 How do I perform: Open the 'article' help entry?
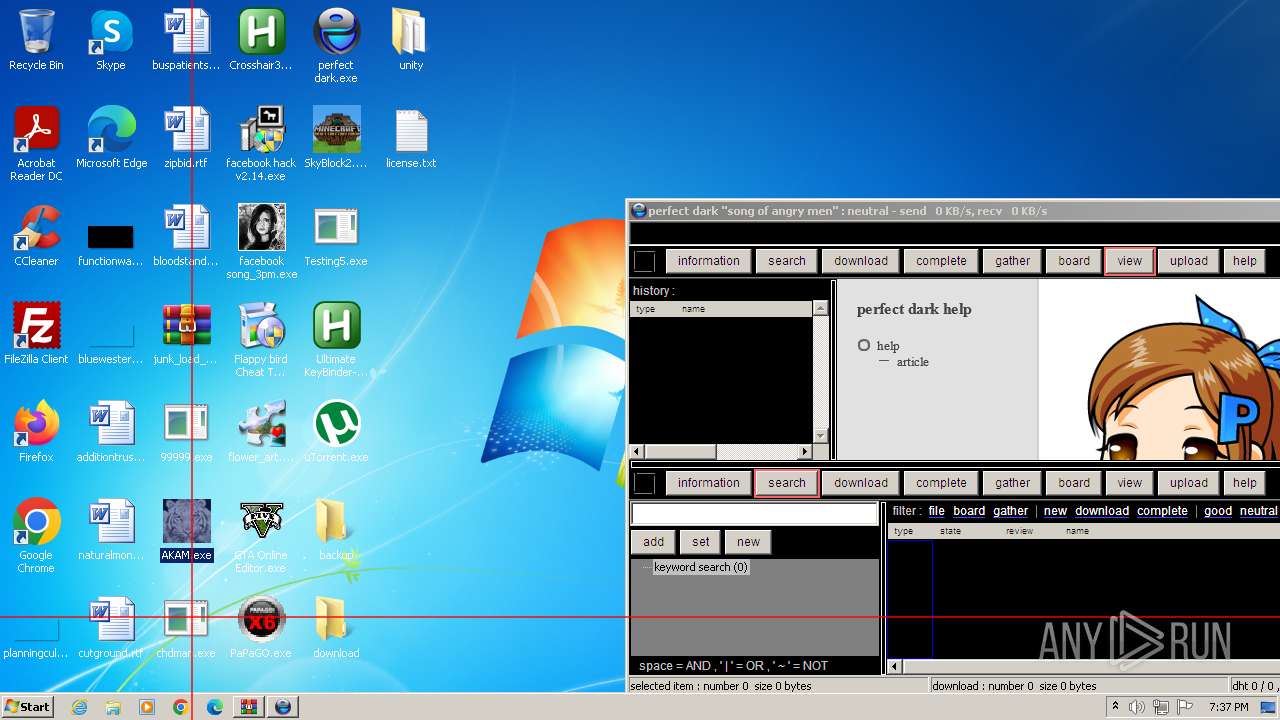[x=912, y=362]
